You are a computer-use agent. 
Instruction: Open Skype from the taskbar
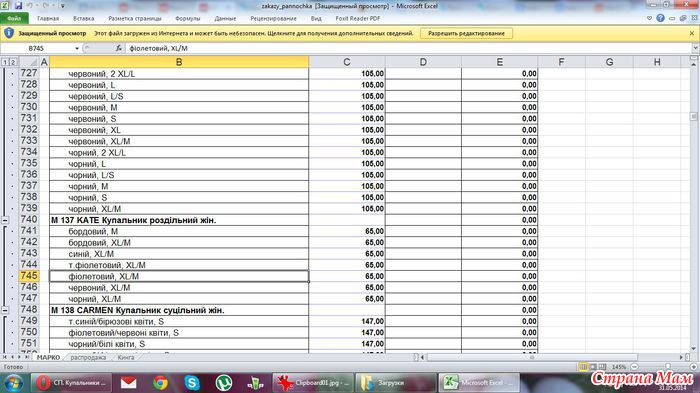pyautogui.click(x=192, y=383)
